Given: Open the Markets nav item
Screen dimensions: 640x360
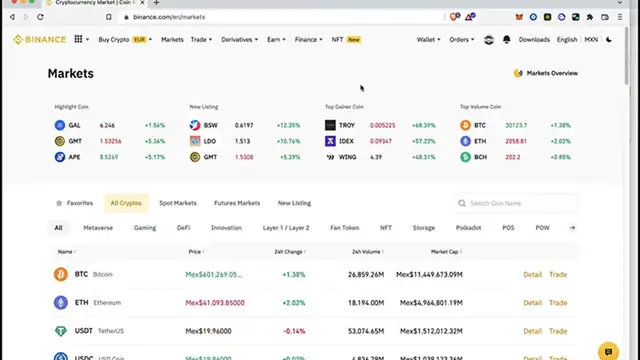Looking at the screenshot, I should pyautogui.click(x=172, y=40).
